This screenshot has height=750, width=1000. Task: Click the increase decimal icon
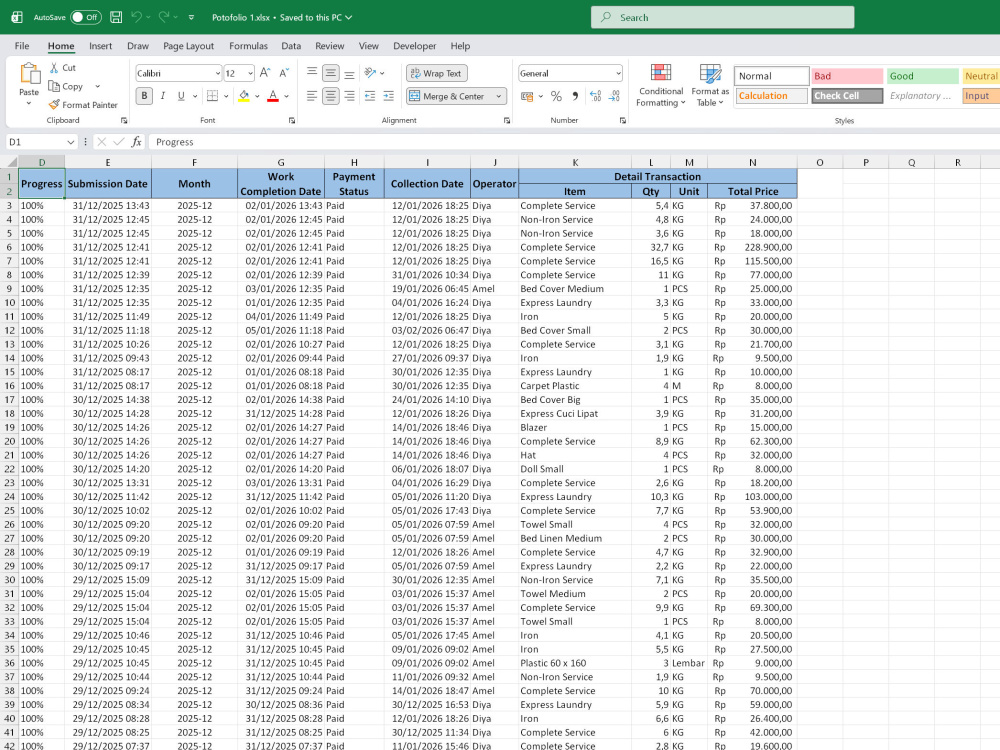(x=595, y=96)
